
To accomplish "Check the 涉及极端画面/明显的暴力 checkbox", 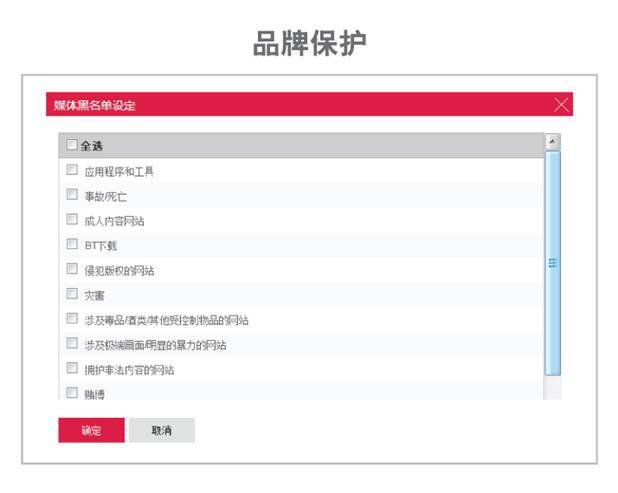I will [x=72, y=343].
